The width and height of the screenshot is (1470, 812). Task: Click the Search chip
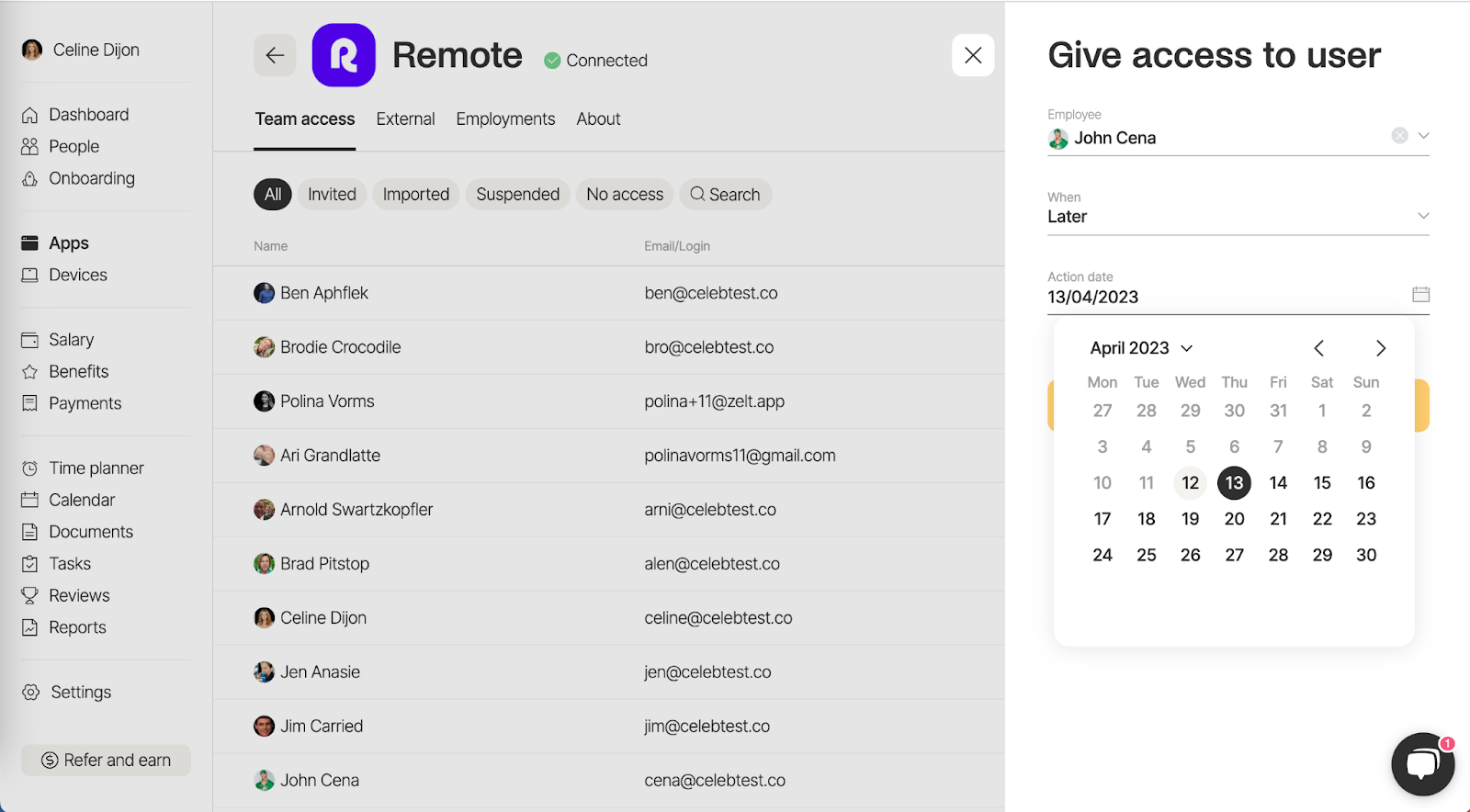click(x=725, y=195)
